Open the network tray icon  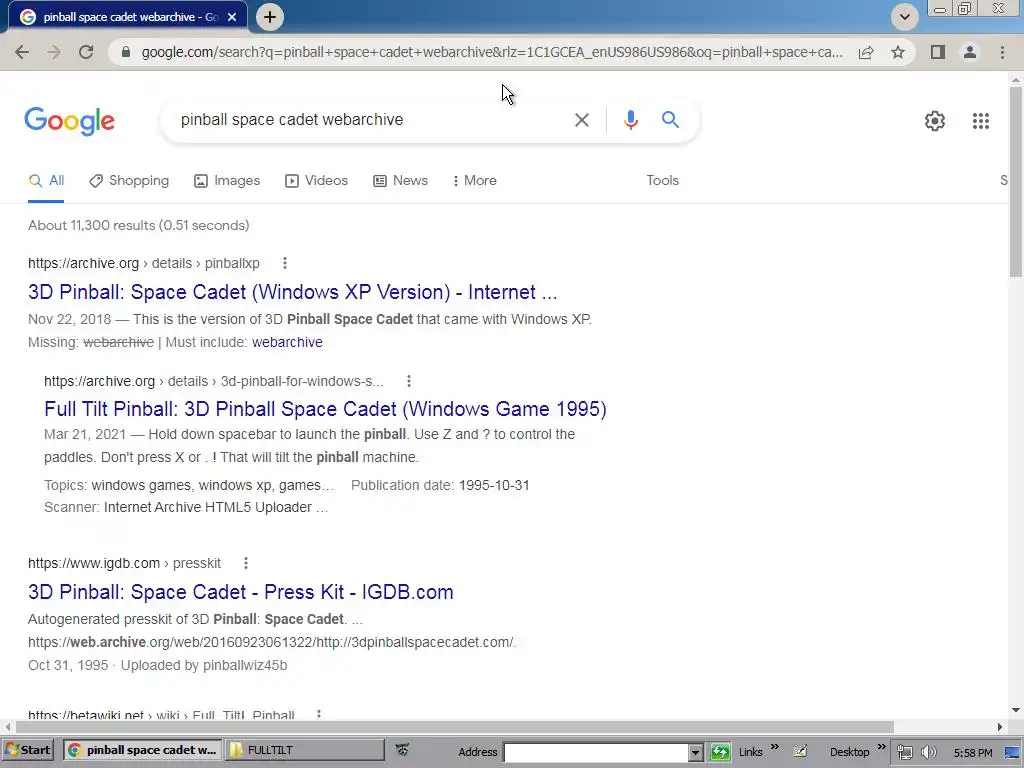[904, 752]
